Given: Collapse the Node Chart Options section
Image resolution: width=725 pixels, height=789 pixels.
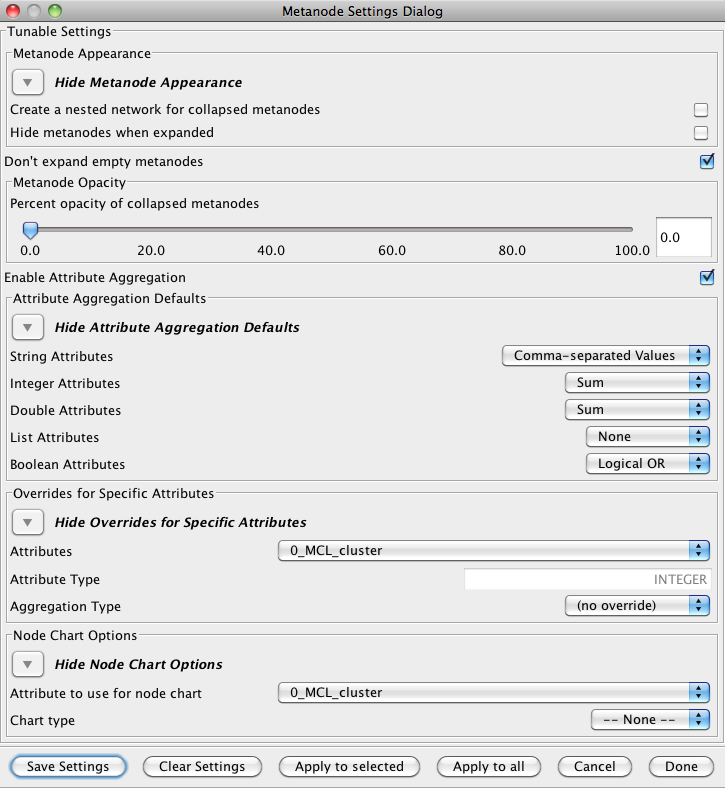Looking at the screenshot, I should [28, 664].
